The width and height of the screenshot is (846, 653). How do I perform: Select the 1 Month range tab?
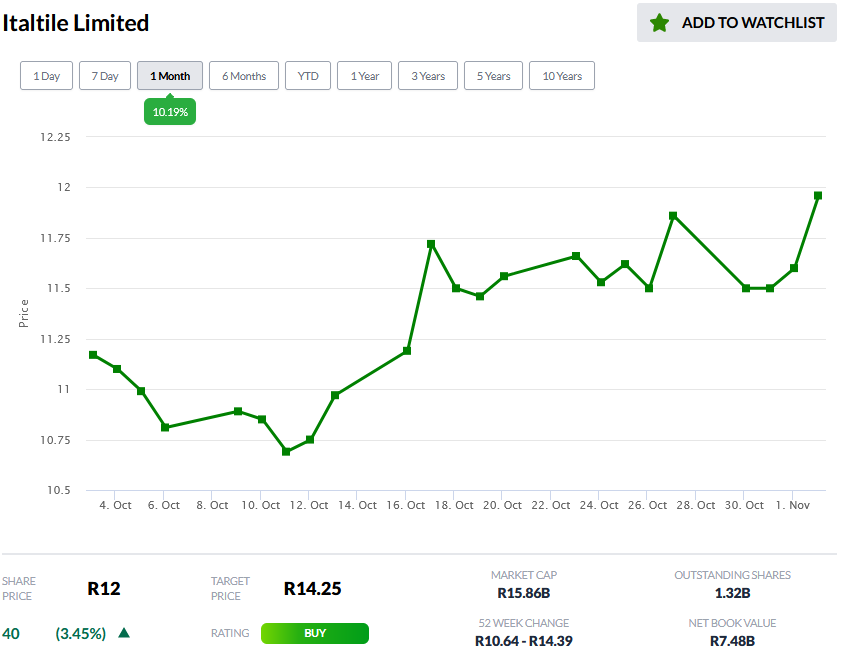pyautogui.click(x=170, y=76)
